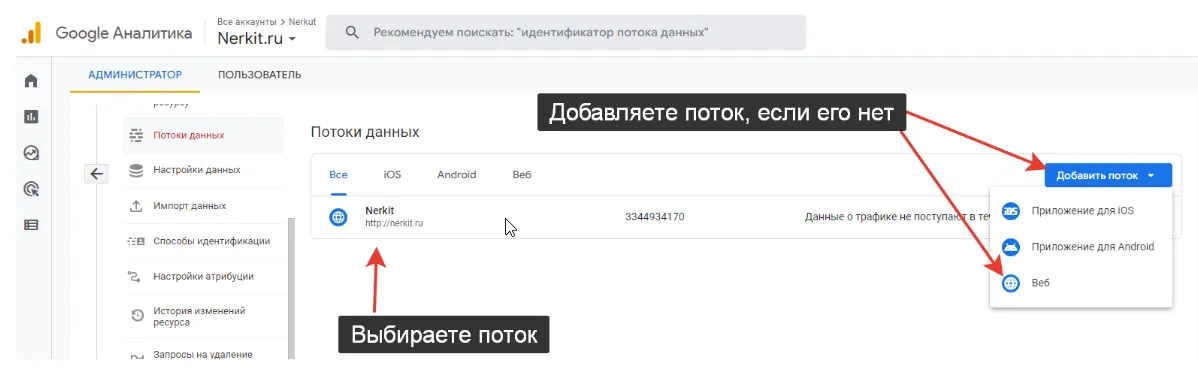1198x369 pixels.
Task: Open the Home icon in left rail
Action: [x=31, y=80]
